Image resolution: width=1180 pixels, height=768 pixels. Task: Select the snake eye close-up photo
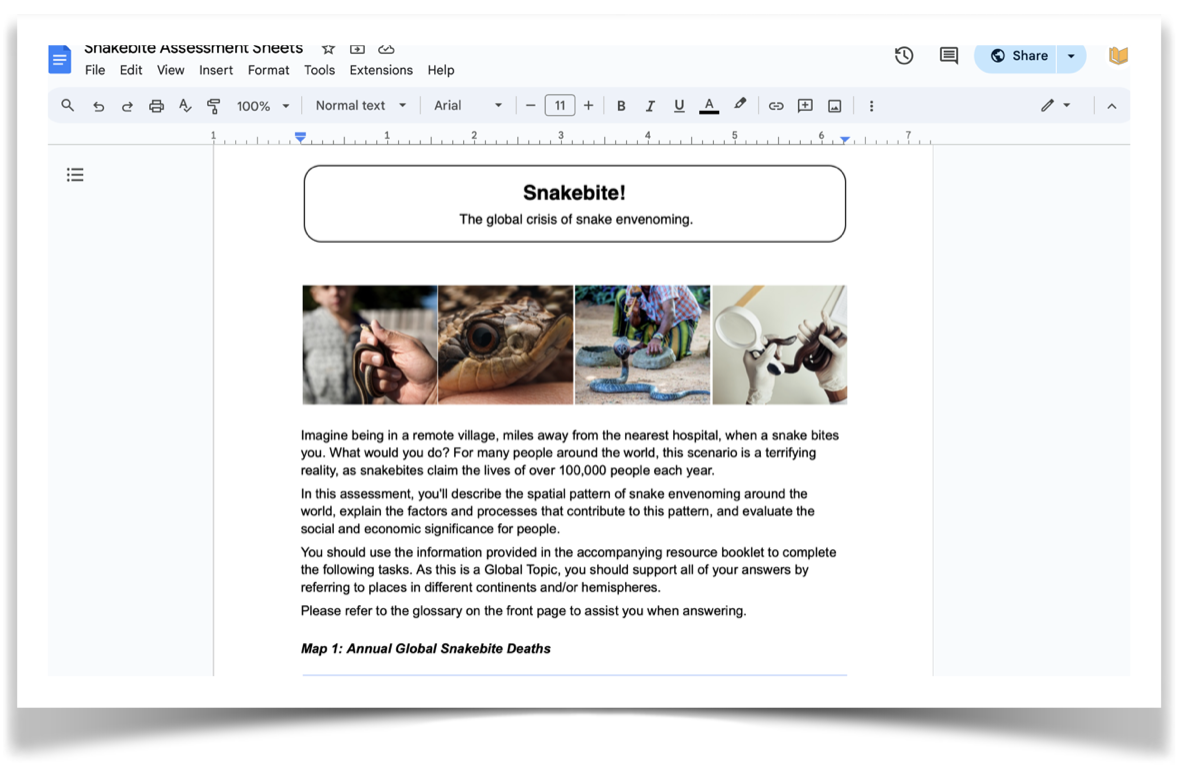(x=506, y=345)
